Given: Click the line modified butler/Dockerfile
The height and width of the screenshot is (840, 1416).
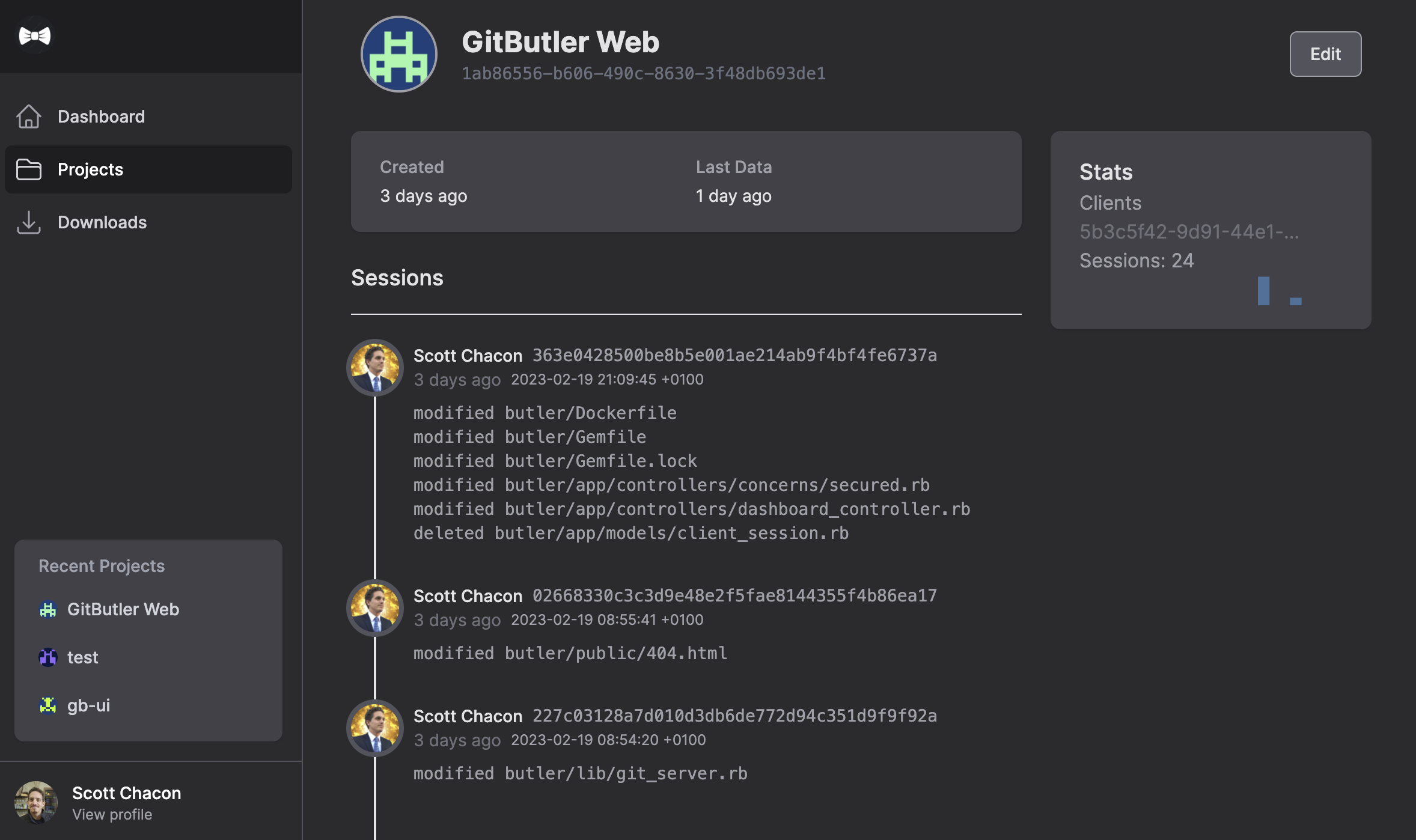Looking at the screenshot, I should (x=545, y=413).
